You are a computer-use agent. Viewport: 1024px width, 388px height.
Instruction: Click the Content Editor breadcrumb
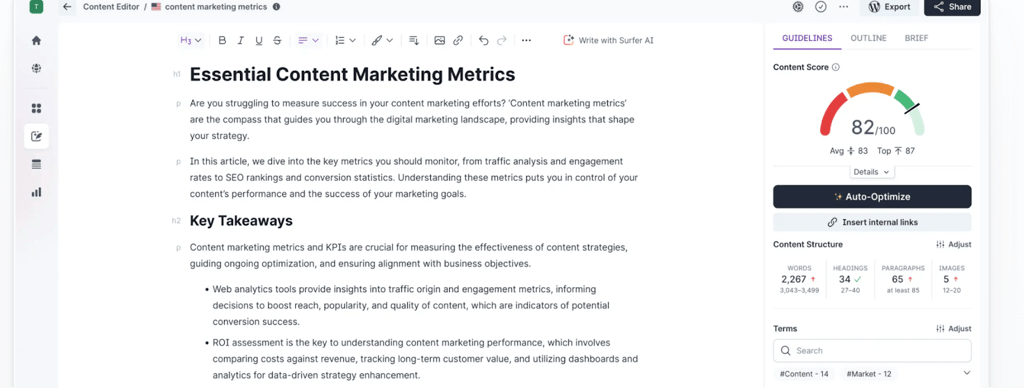point(111,7)
